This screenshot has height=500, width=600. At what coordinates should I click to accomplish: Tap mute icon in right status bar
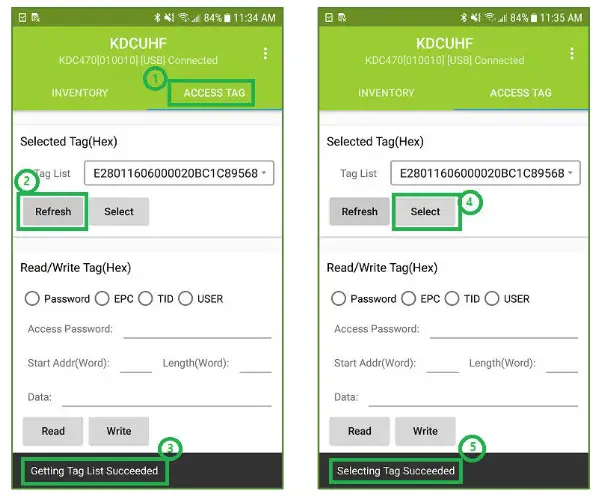point(476,18)
